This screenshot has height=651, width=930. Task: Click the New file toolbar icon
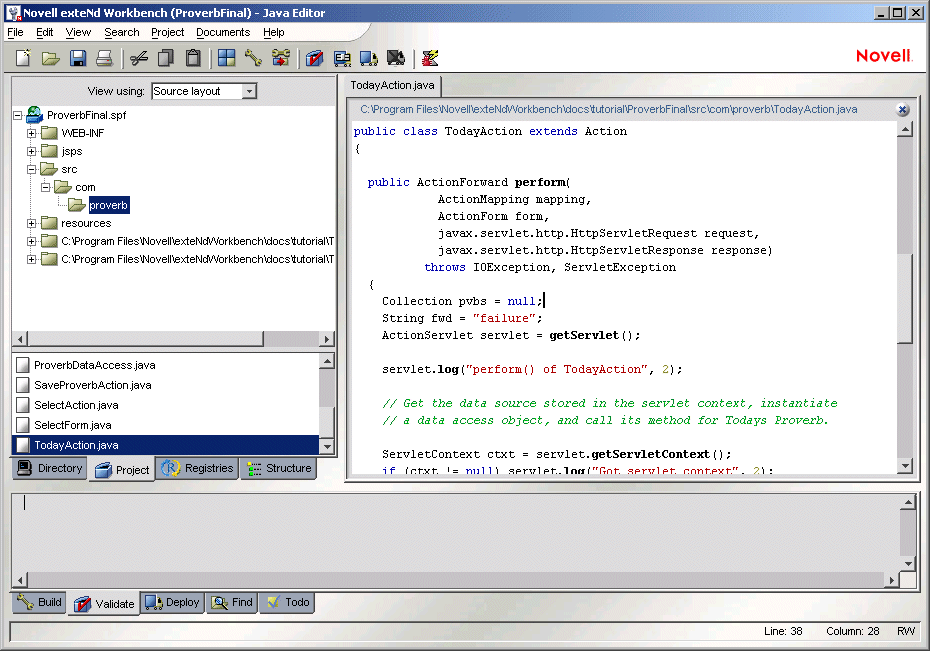22,58
